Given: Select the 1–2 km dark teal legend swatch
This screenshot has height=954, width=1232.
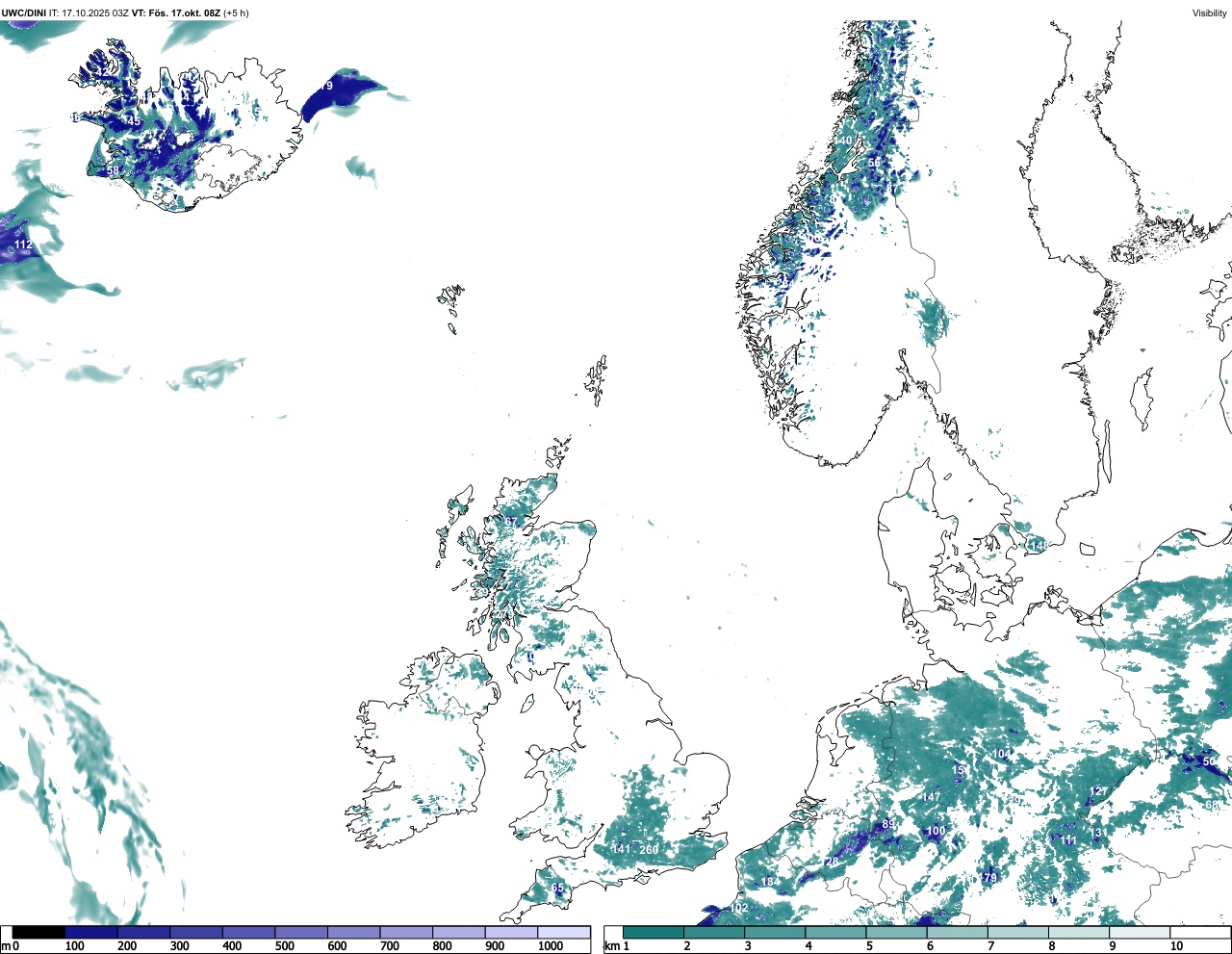Looking at the screenshot, I should [x=654, y=932].
